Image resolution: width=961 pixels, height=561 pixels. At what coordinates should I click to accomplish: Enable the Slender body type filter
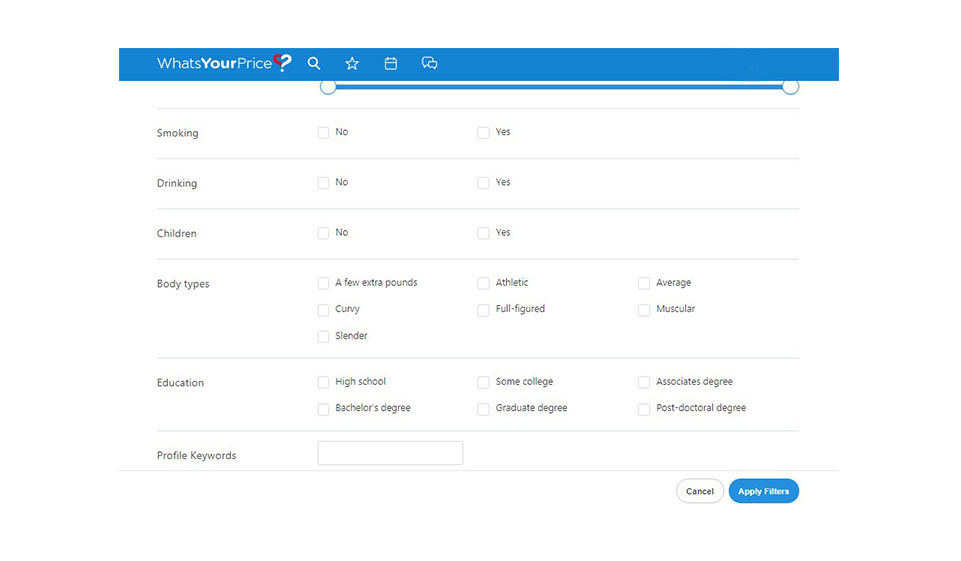pyautogui.click(x=323, y=337)
